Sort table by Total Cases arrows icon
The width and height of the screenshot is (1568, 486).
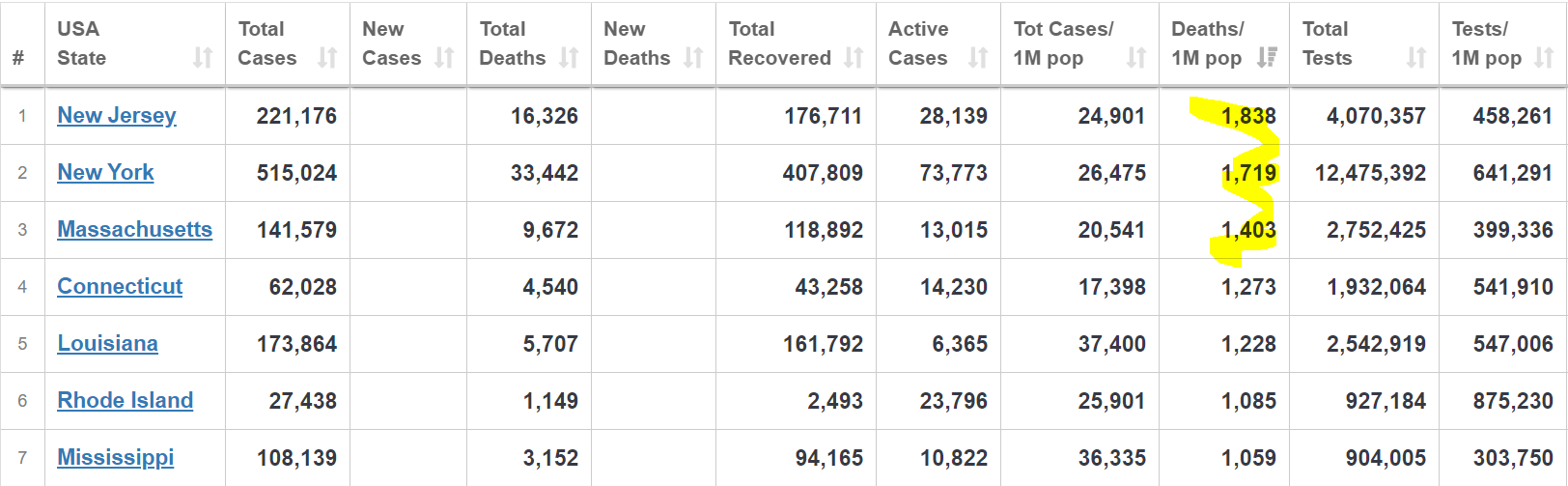pos(328,58)
